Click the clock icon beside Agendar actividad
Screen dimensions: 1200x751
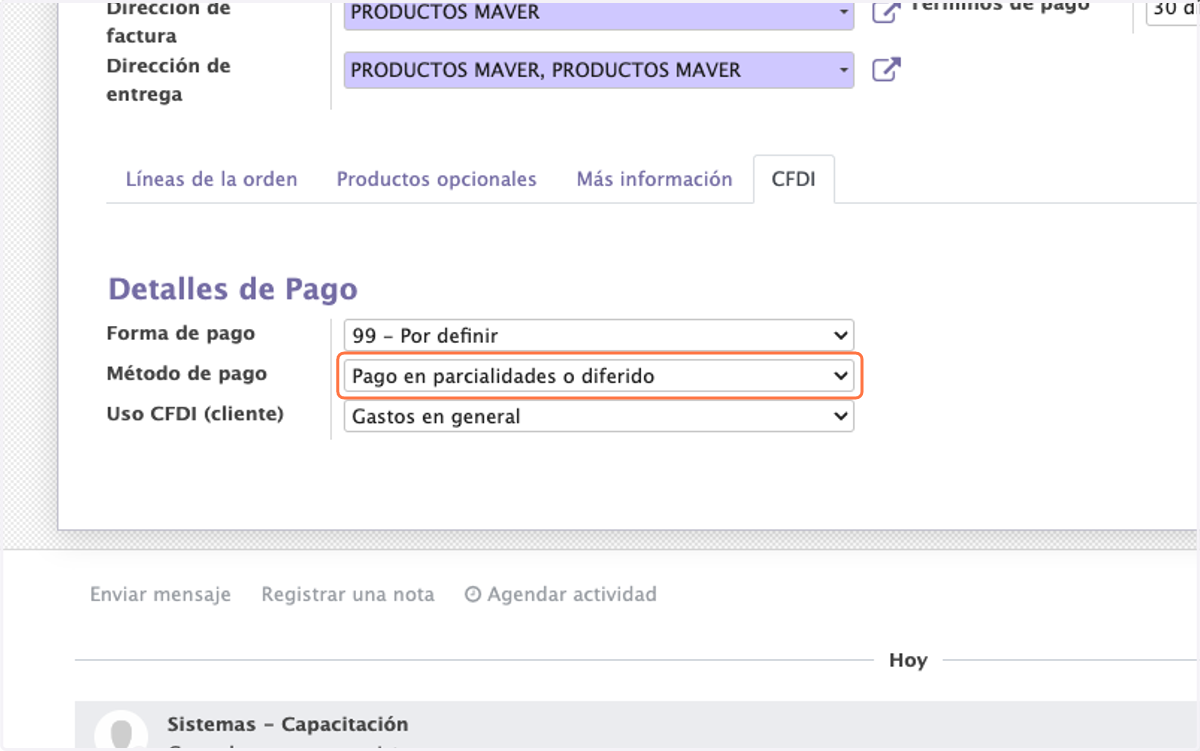pos(473,595)
